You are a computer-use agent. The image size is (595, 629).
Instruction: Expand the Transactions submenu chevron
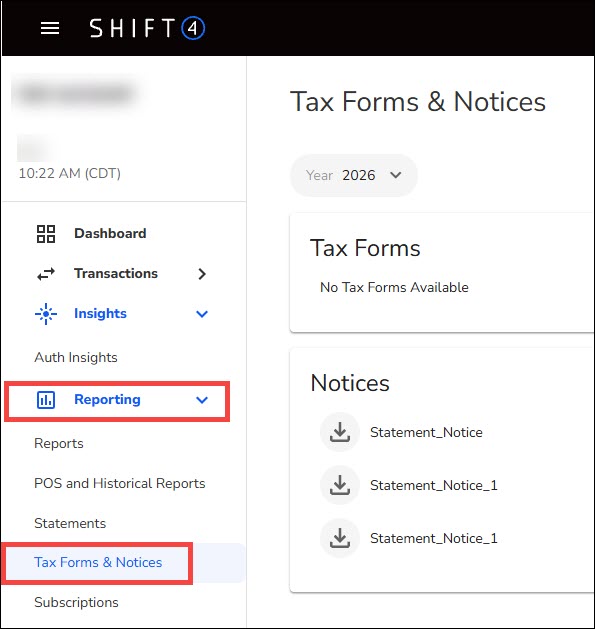pos(202,274)
